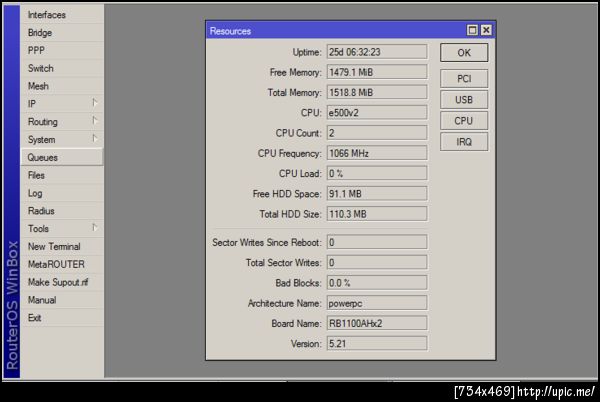Screen dimensions: 600x402
Task: Open the System menu item
Action: click(x=62, y=140)
